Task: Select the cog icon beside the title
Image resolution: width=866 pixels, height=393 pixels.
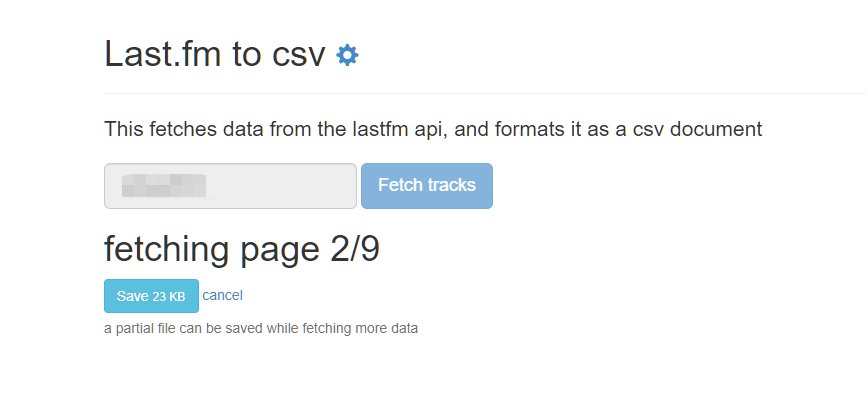Action: click(347, 55)
